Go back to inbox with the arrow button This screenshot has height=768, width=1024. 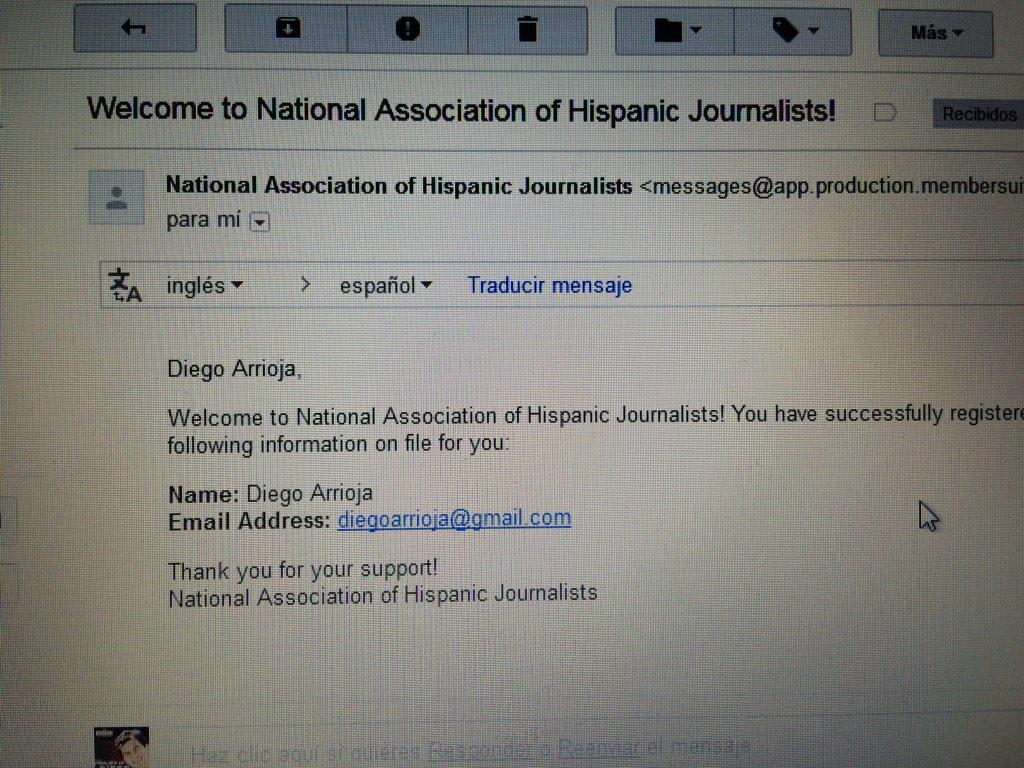pyautogui.click(x=135, y=28)
